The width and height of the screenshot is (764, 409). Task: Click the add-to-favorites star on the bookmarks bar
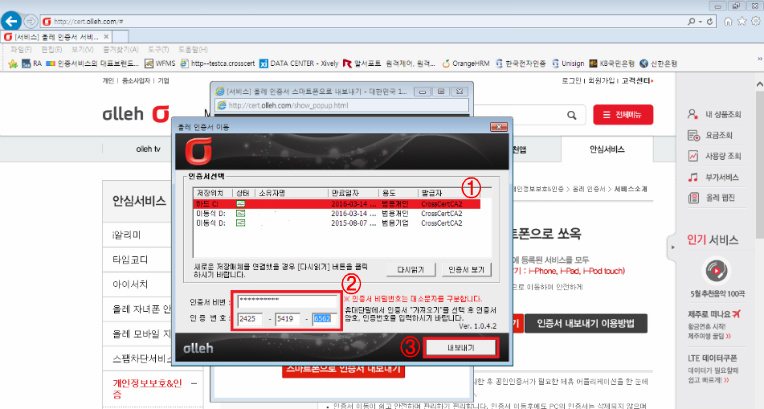13,63
